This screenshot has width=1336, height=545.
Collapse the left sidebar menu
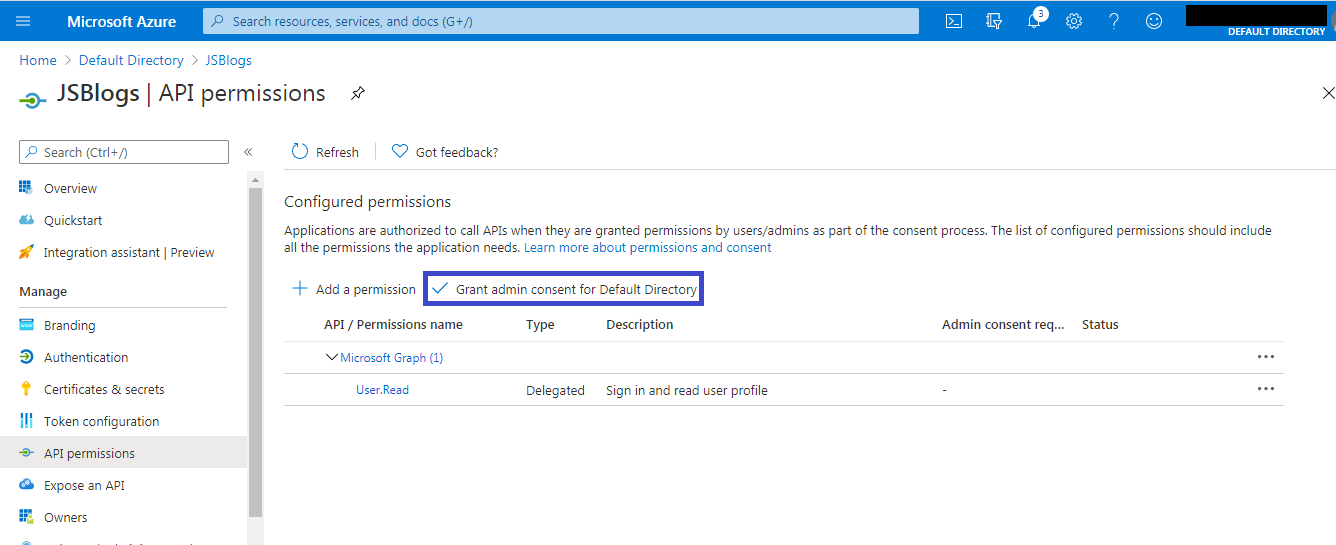click(248, 152)
